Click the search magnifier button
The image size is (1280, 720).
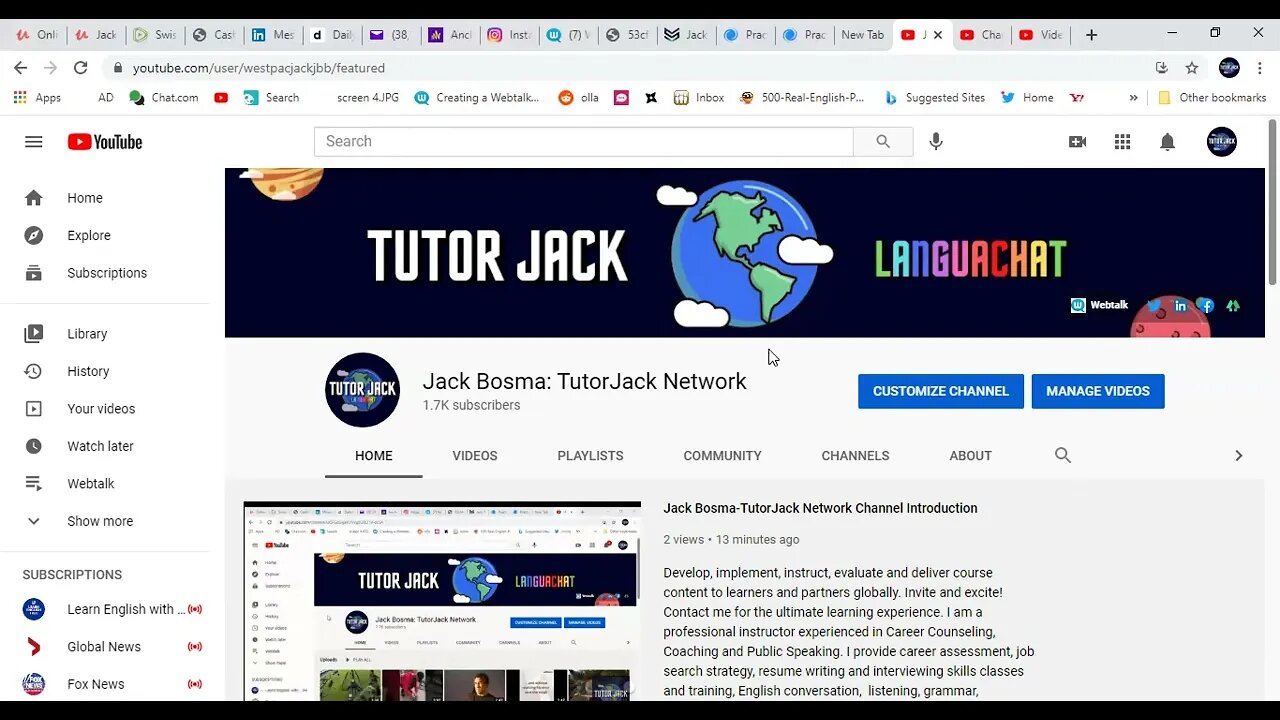click(883, 142)
